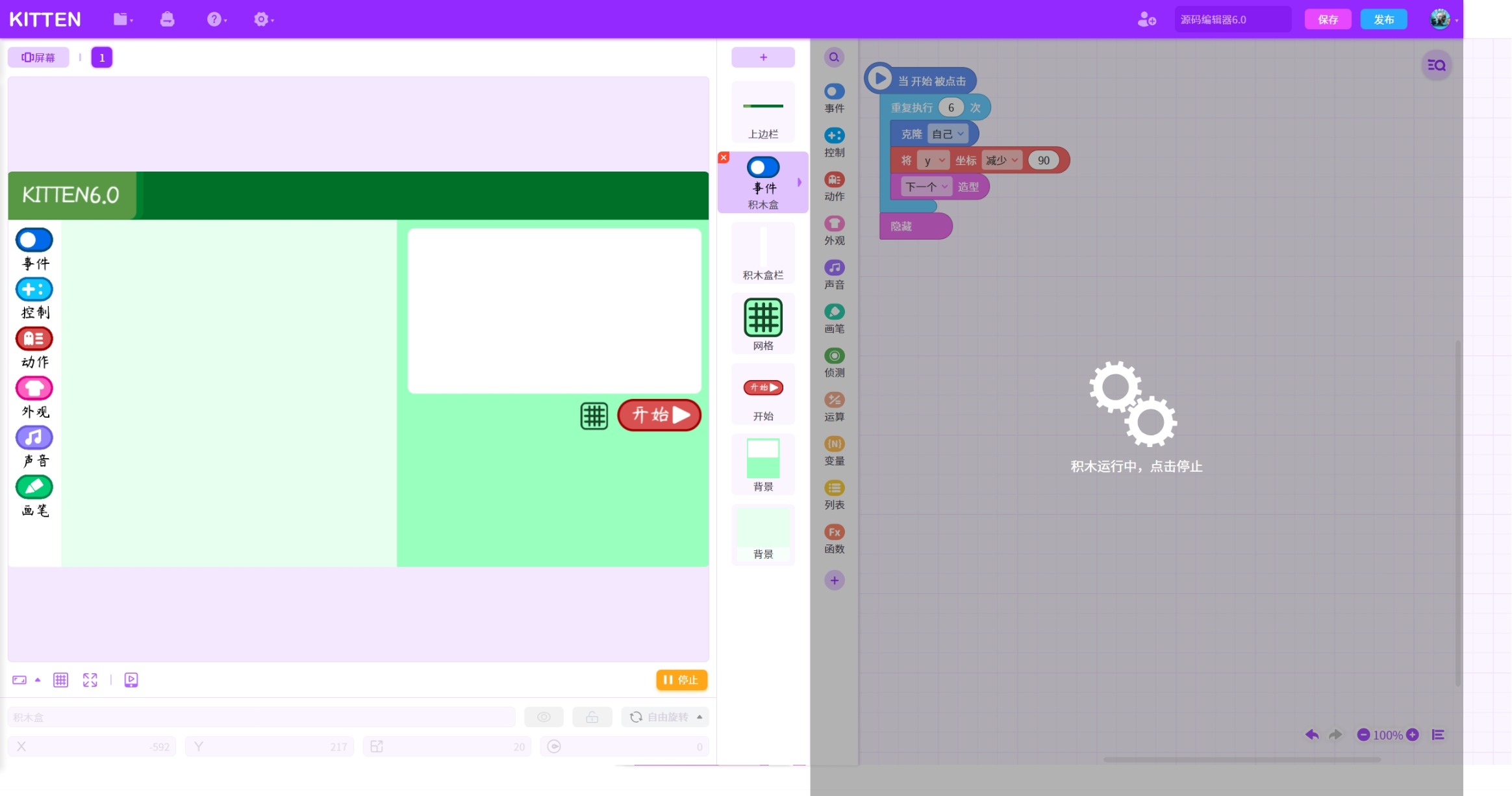Open the 外观 block category
The height and width of the screenshot is (796, 1512).
click(835, 231)
